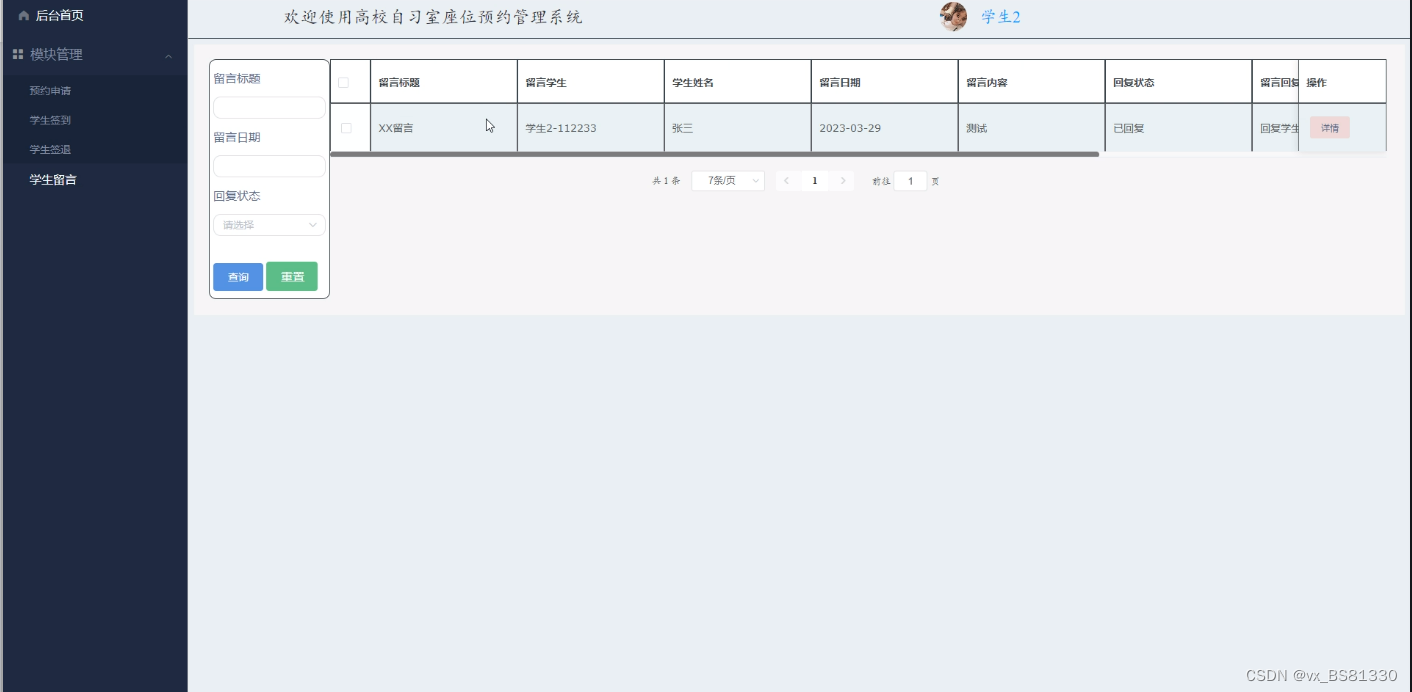
Task: Click the previous page arrow
Action: click(x=787, y=181)
